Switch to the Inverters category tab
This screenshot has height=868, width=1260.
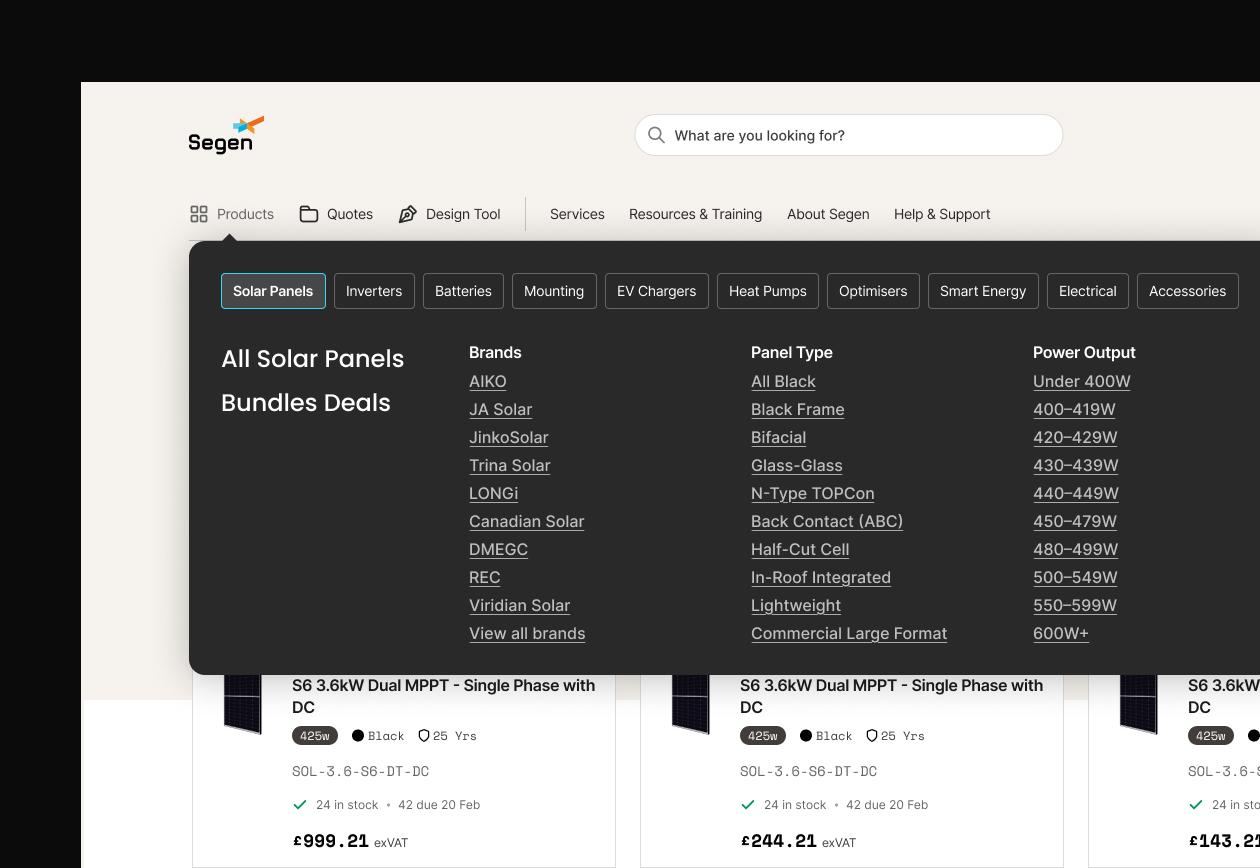(x=374, y=291)
